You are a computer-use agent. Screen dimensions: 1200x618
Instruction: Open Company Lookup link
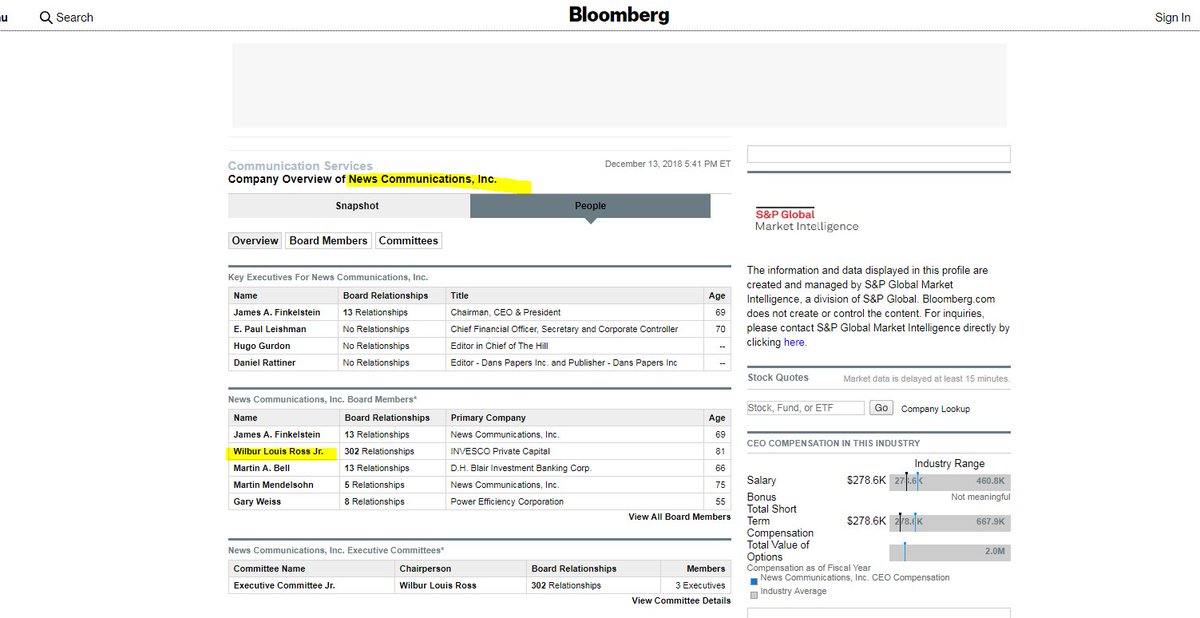coord(935,409)
